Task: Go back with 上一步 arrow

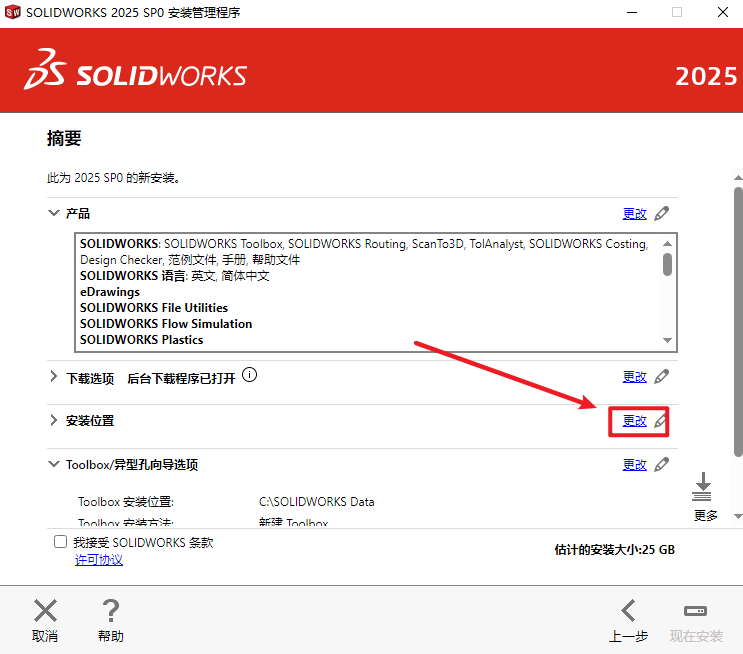Action: 628,610
